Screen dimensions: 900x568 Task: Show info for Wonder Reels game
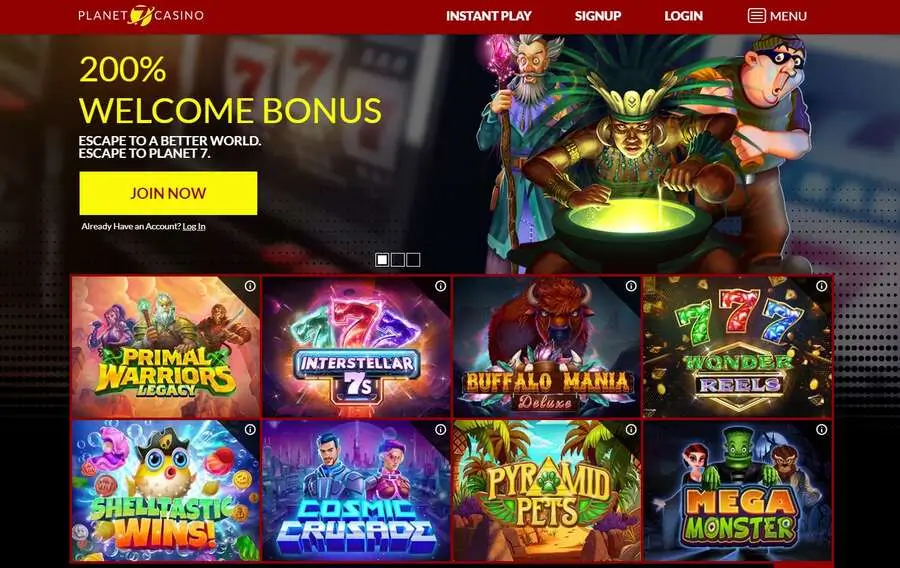pos(821,286)
